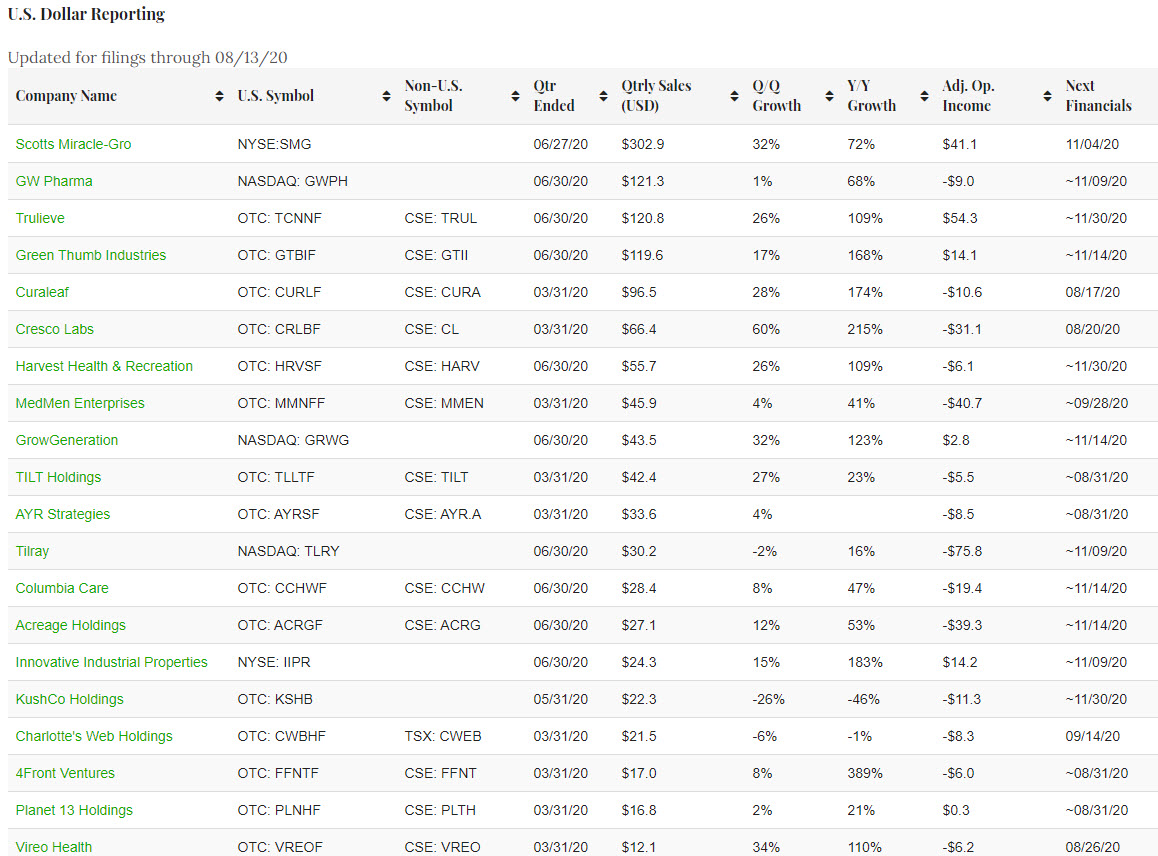
Task: Open the Curaleaf link
Action: click(x=42, y=292)
